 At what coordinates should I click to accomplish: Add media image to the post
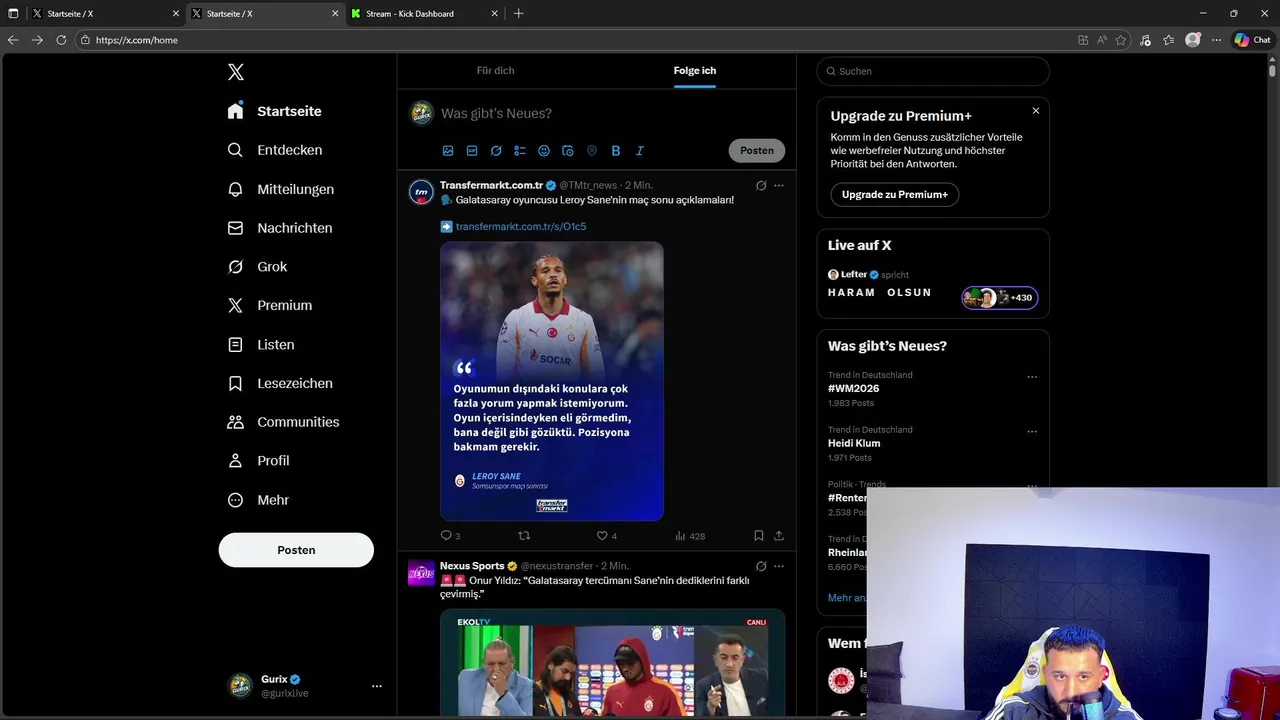pos(448,151)
